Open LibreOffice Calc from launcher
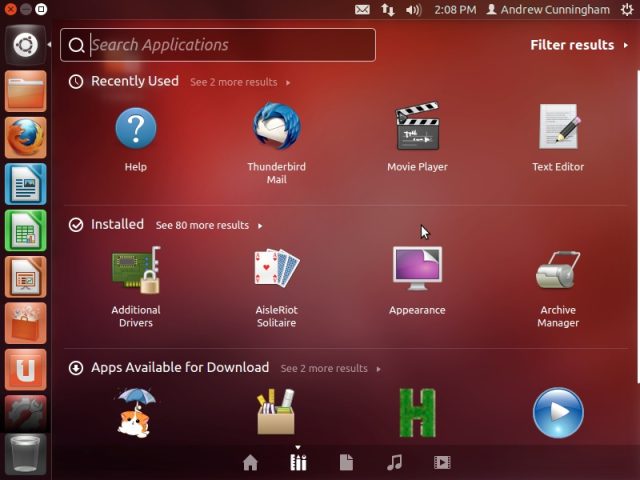Image resolution: width=640 pixels, height=480 pixels. point(25,231)
